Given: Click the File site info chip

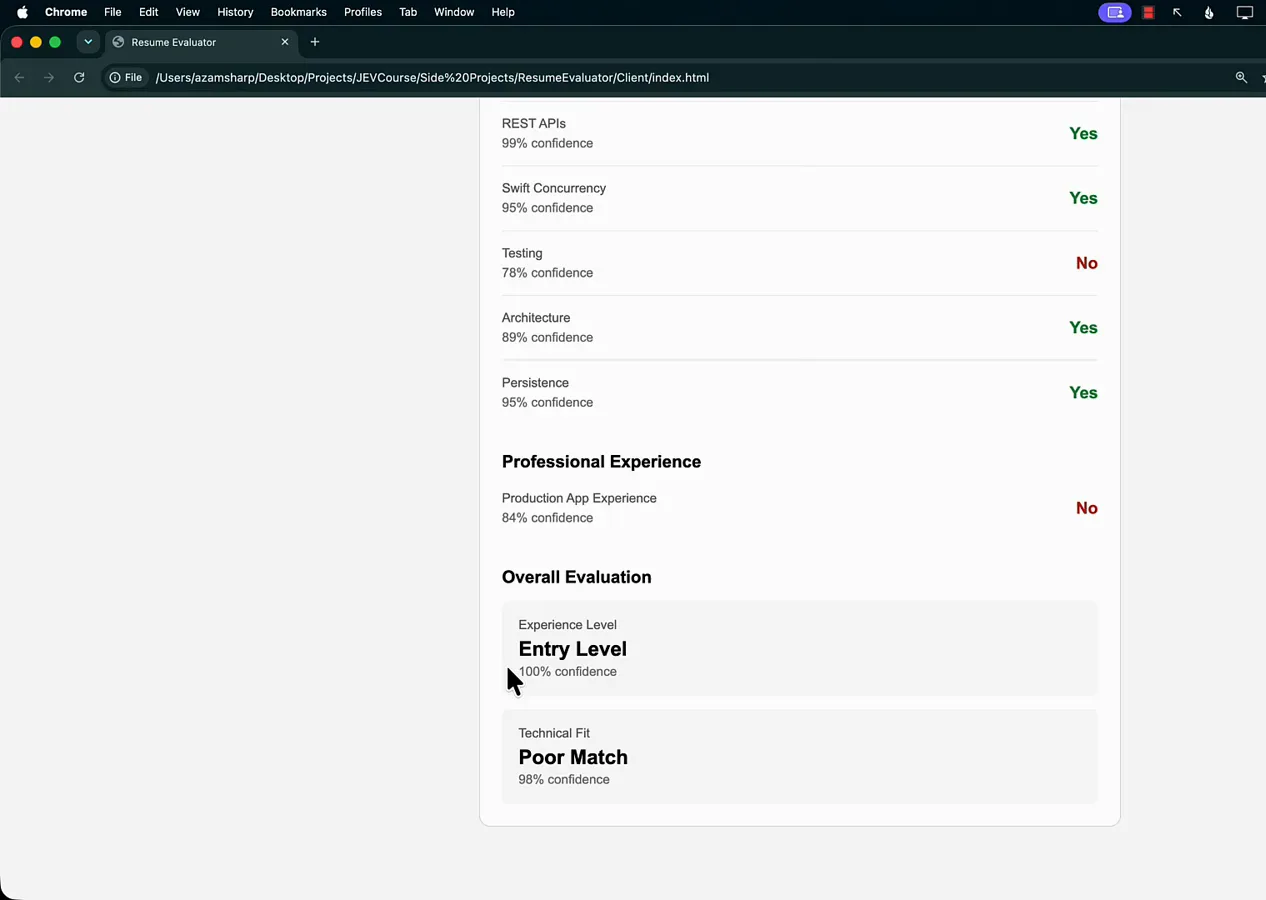Looking at the screenshot, I should 126,77.
